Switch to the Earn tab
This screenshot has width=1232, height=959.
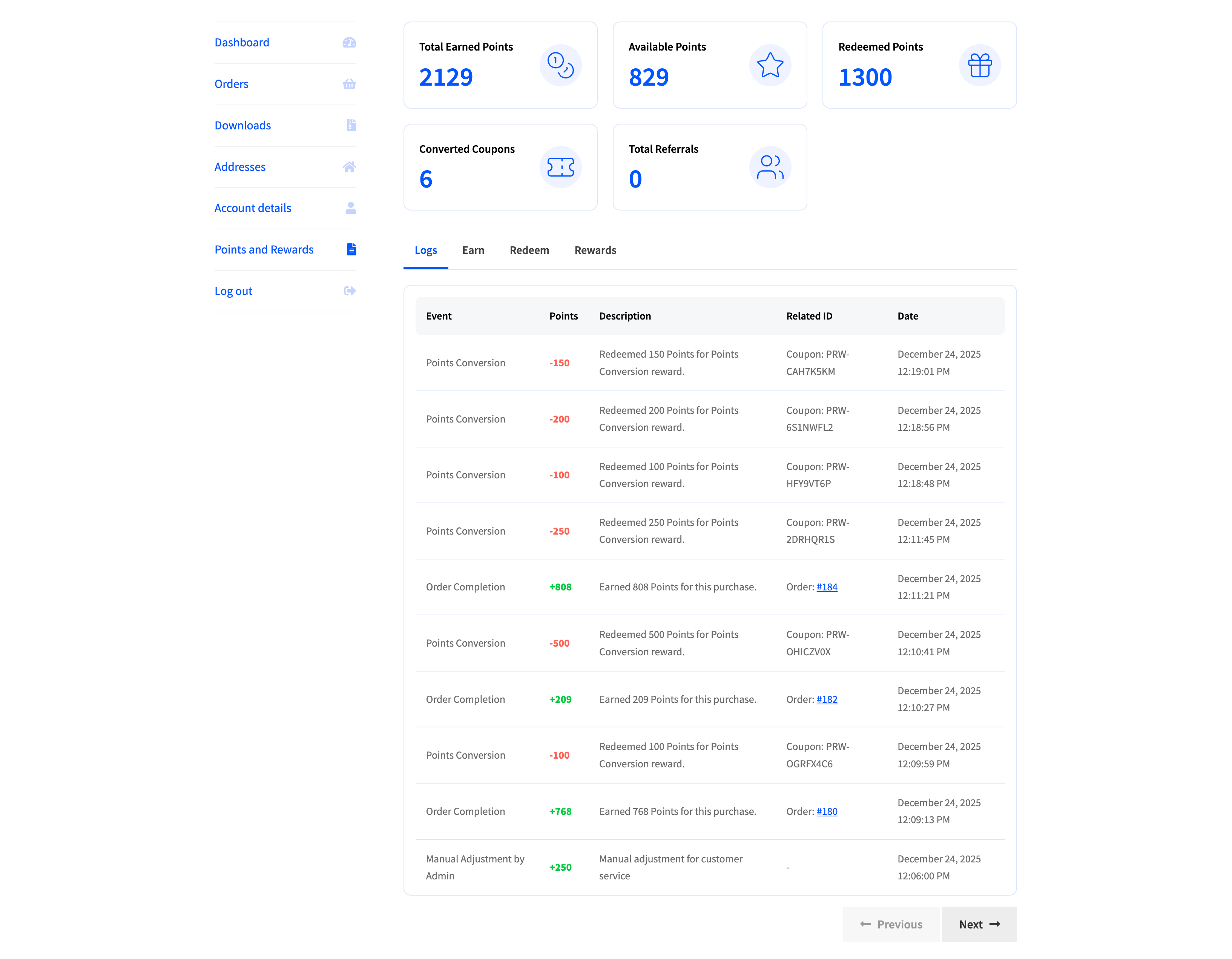pos(473,250)
